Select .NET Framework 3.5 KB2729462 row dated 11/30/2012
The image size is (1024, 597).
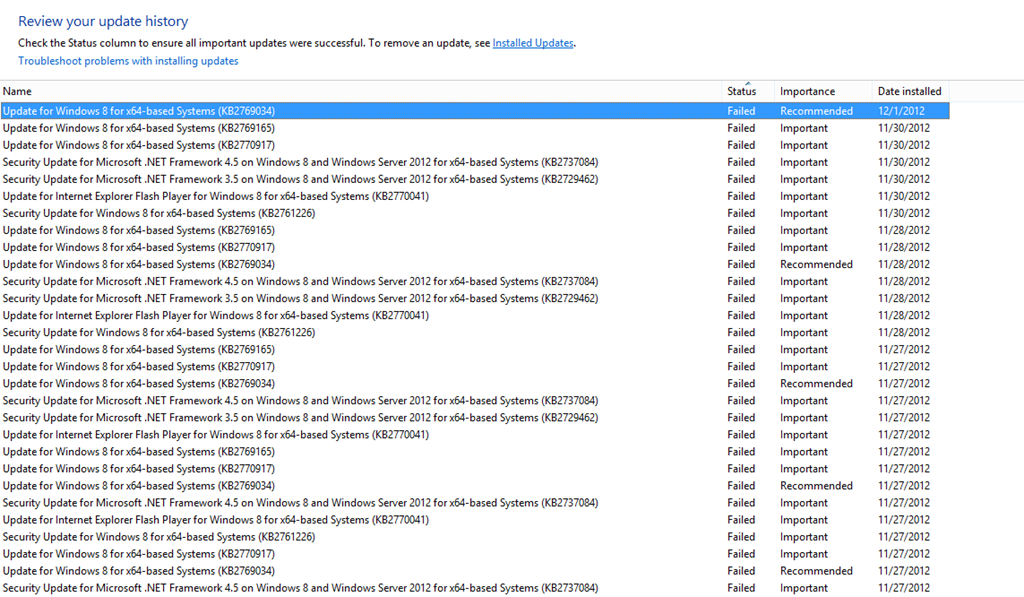475,179
